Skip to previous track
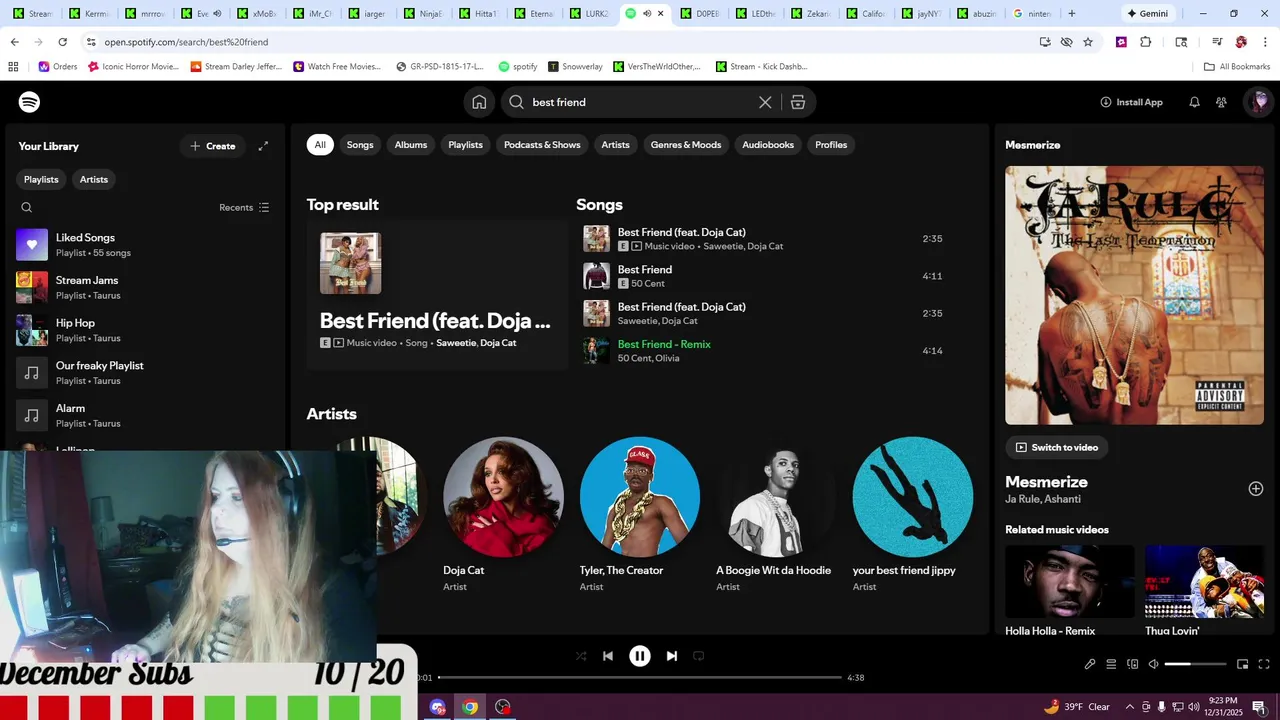This screenshot has height=720, width=1280. (608, 656)
